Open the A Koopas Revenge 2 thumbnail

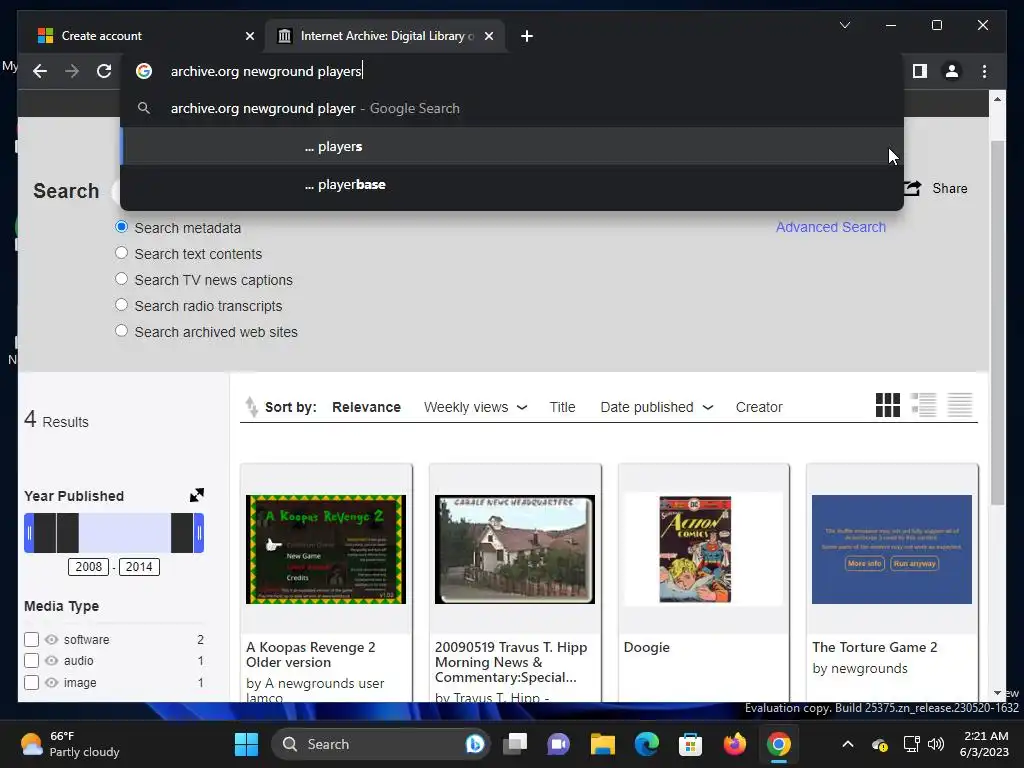pos(326,549)
